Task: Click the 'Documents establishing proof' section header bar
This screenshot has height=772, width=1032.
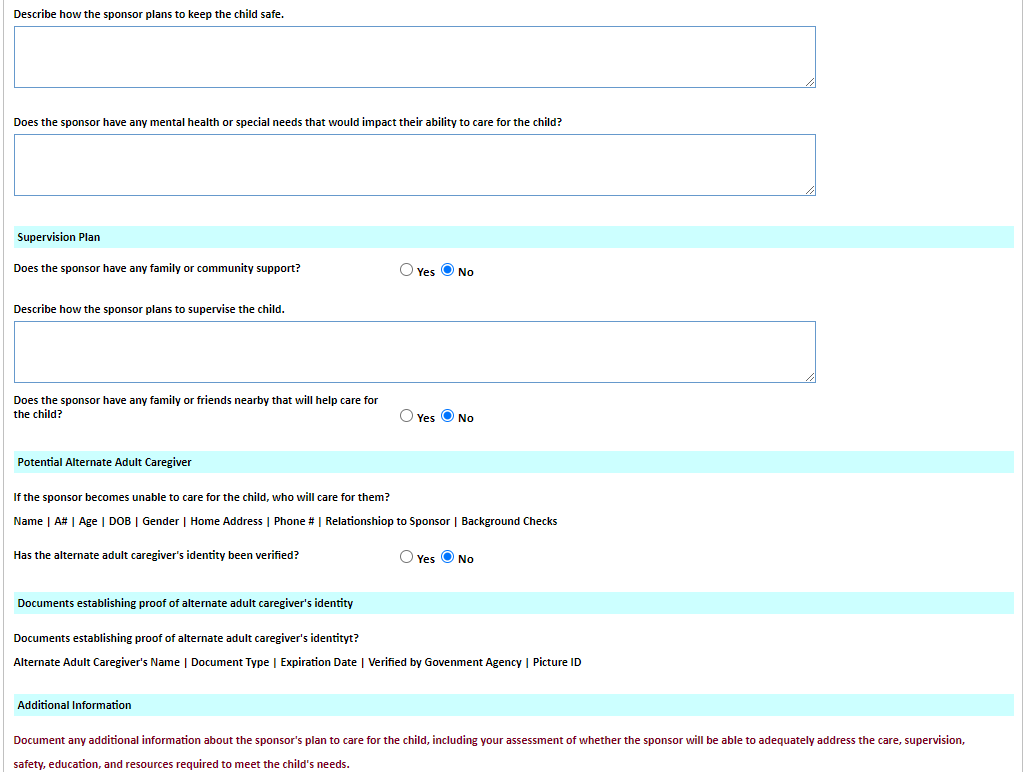Action: pos(513,603)
